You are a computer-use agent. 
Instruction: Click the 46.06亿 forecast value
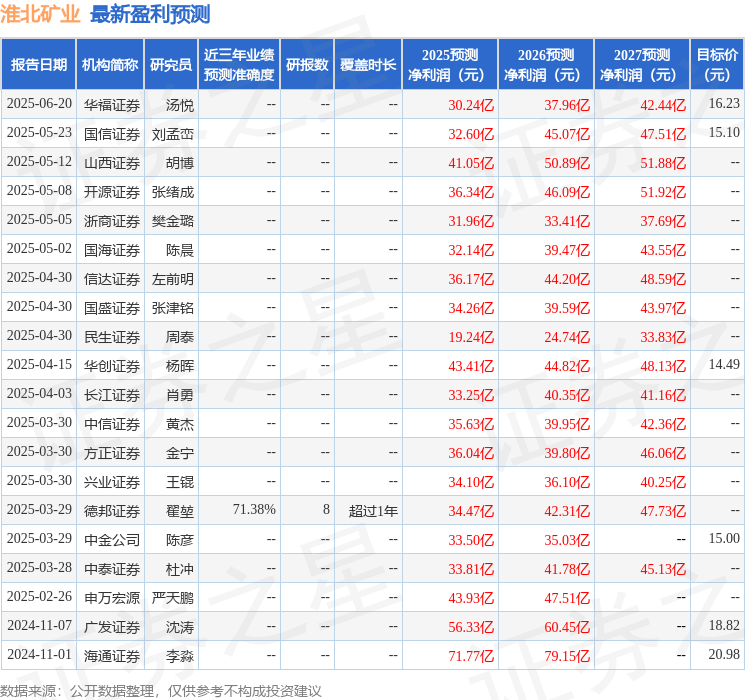click(663, 453)
